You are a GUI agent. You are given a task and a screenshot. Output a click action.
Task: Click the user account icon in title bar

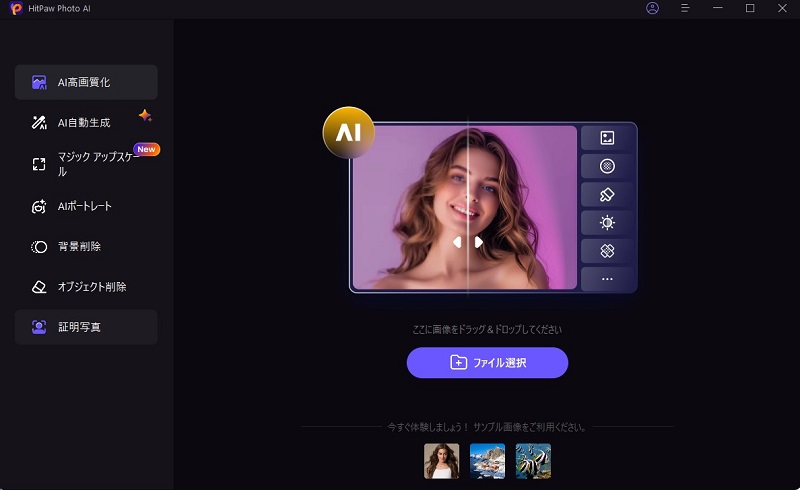pyautogui.click(x=653, y=8)
